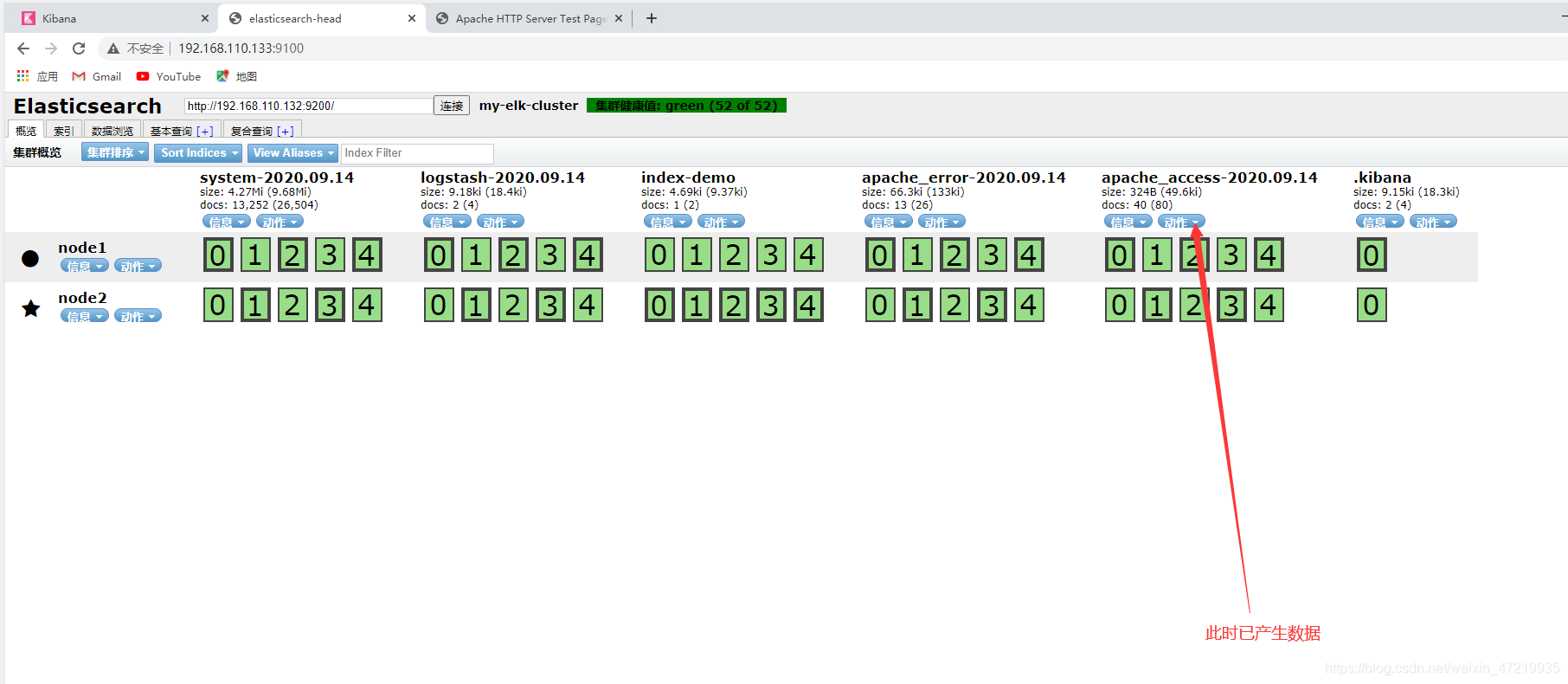Switch to 概览 tab
The width and height of the screenshot is (1568, 684).
tap(26, 131)
